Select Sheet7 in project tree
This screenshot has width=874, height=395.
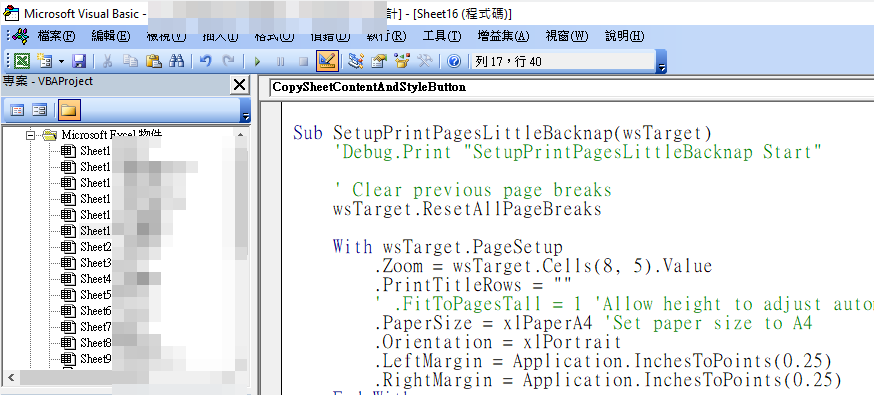pyautogui.click(x=95, y=327)
